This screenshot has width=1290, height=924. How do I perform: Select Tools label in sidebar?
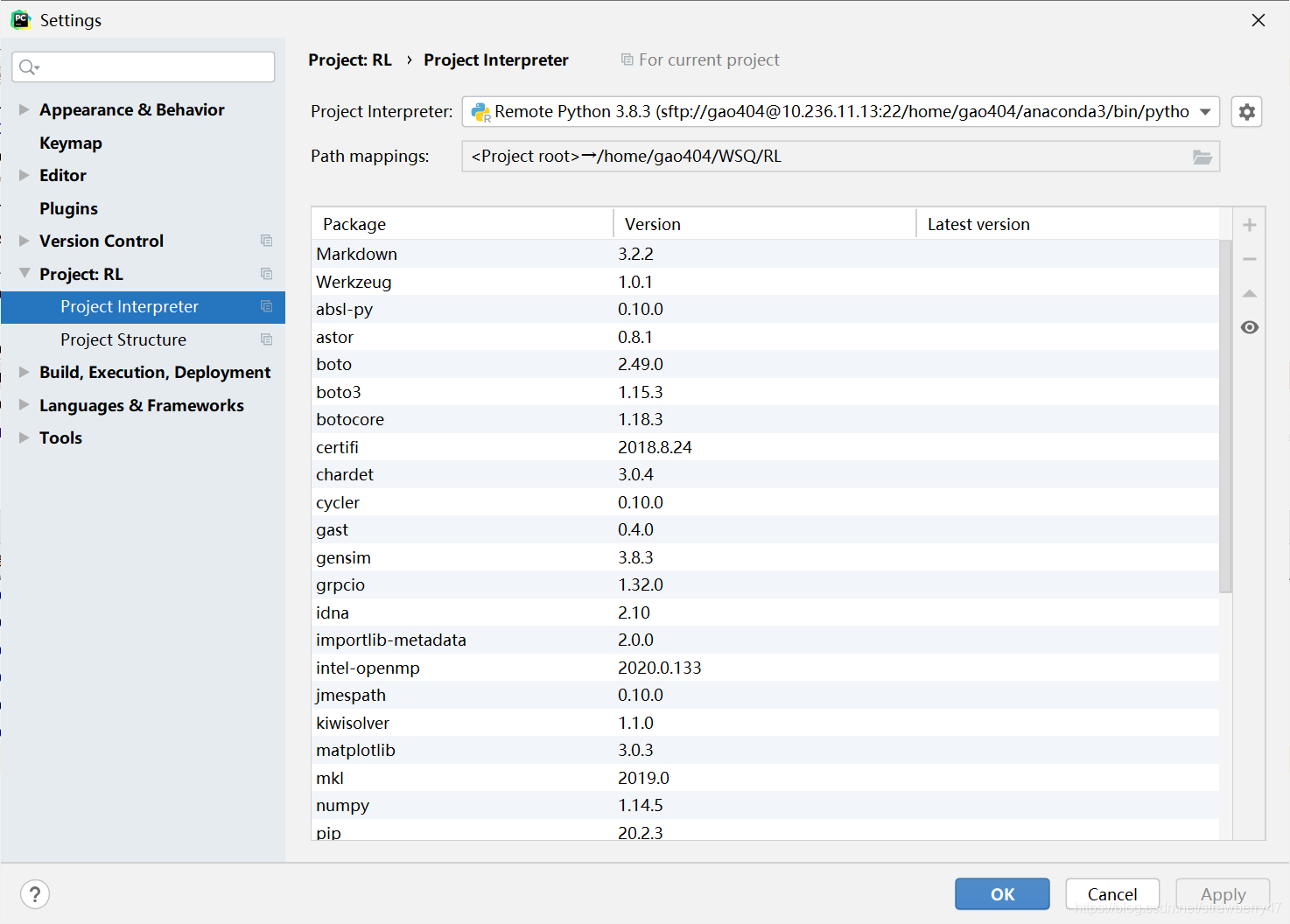tap(60, 437)
